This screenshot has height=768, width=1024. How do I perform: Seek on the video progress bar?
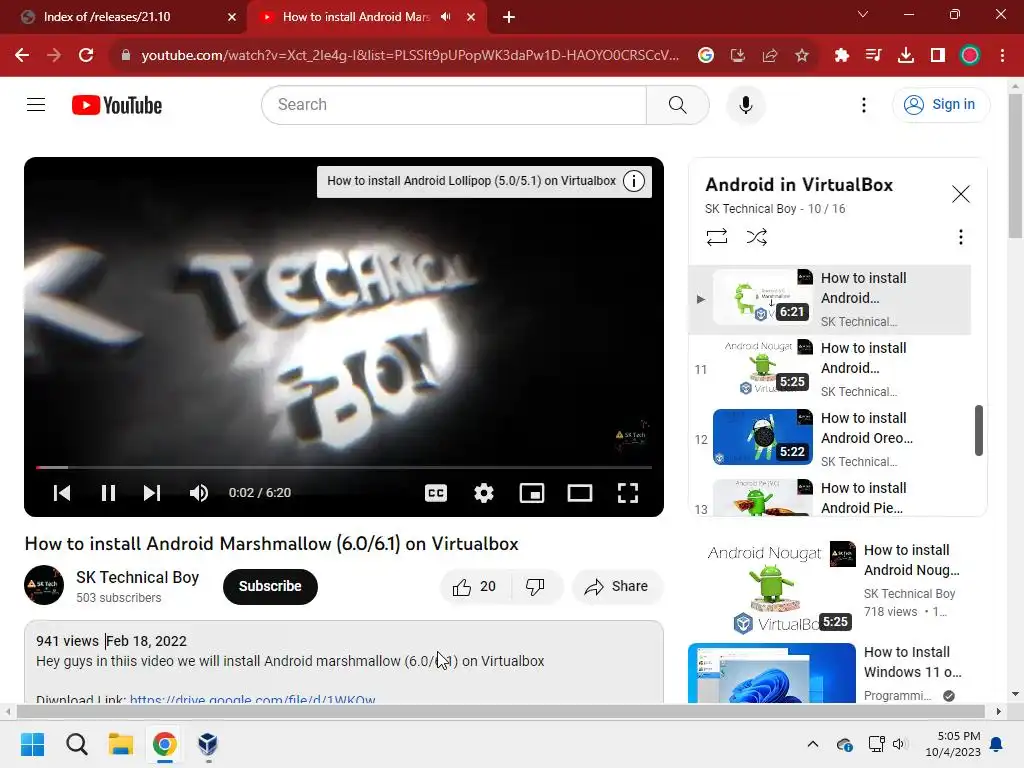(344, 467)
